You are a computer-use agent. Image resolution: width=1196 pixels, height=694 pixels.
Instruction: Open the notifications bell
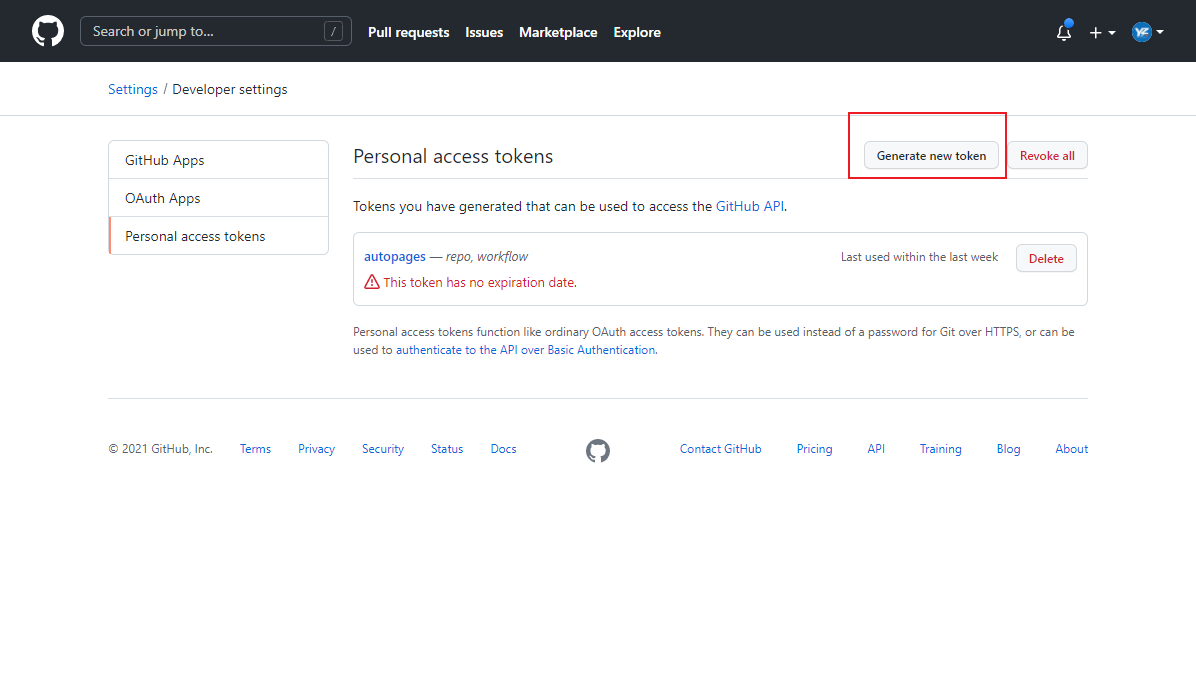coord(1063,32)
